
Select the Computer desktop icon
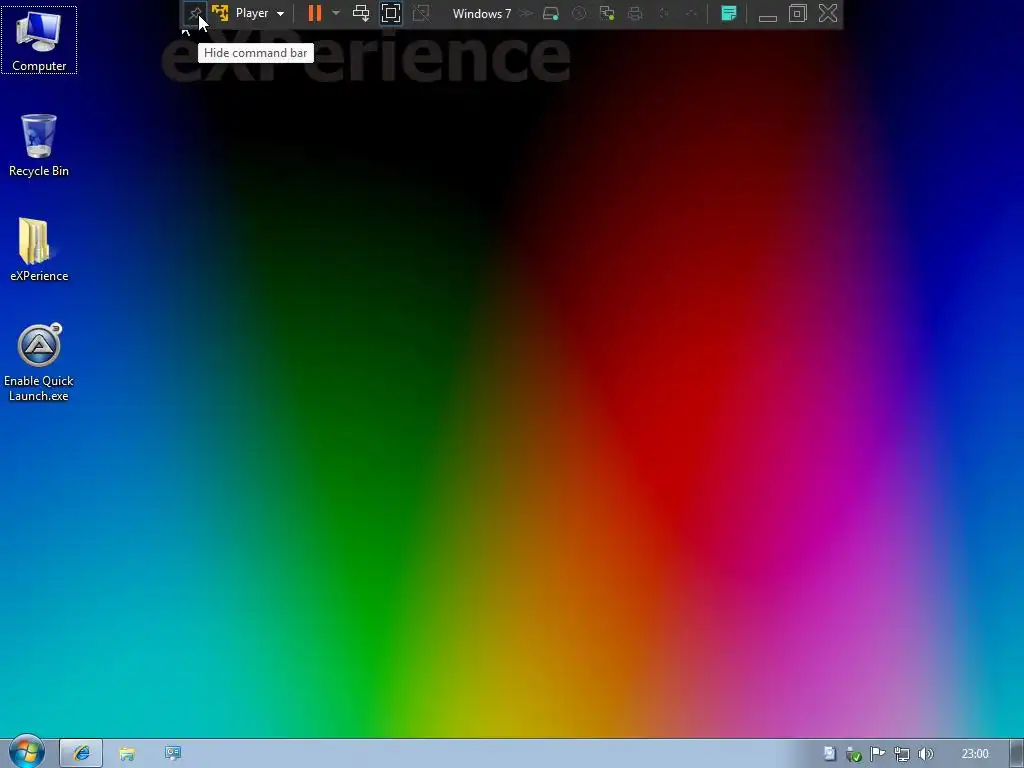point(39,40)
